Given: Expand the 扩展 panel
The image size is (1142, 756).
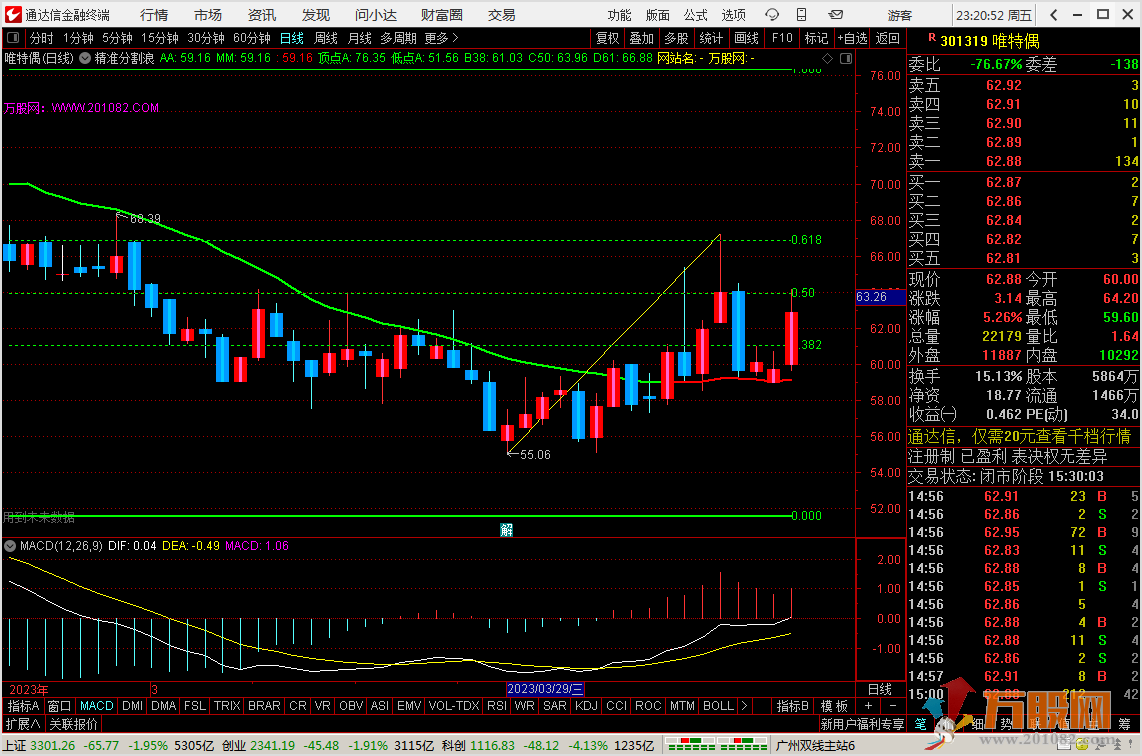Looking at the screenshot, I should (x=23, y=724).
